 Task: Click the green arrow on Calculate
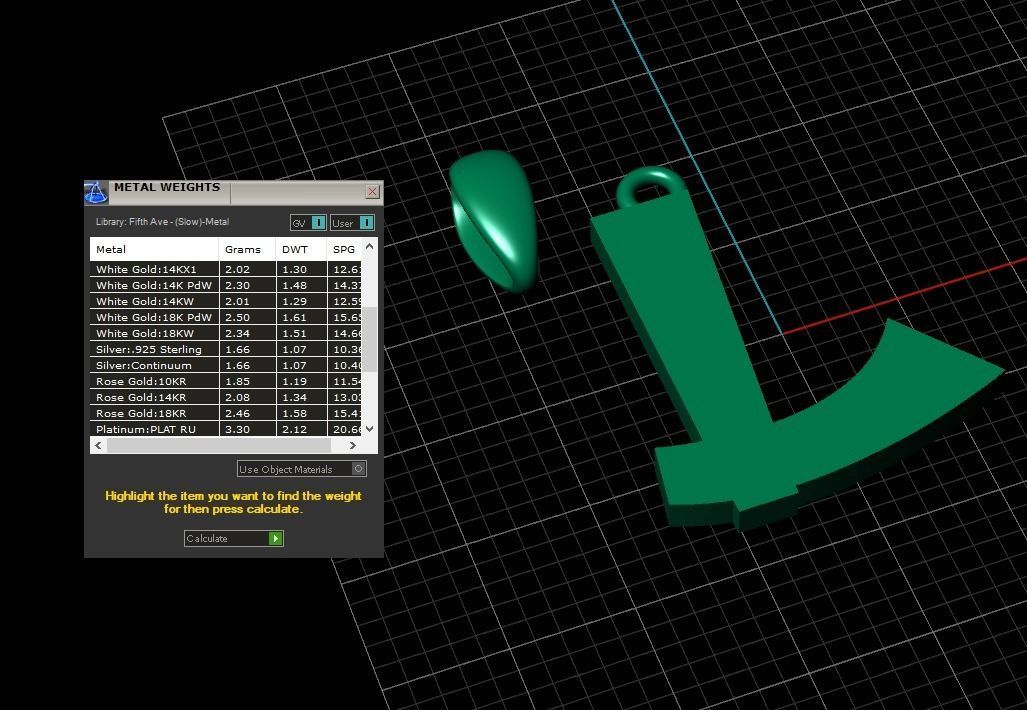pos(276,538)
